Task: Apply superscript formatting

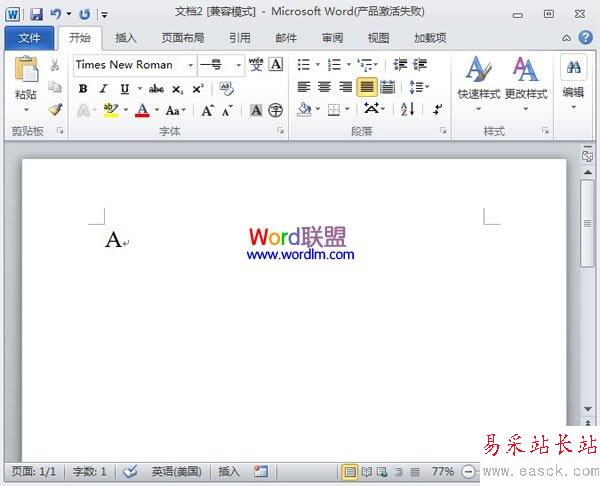Action: coord(198,89)
